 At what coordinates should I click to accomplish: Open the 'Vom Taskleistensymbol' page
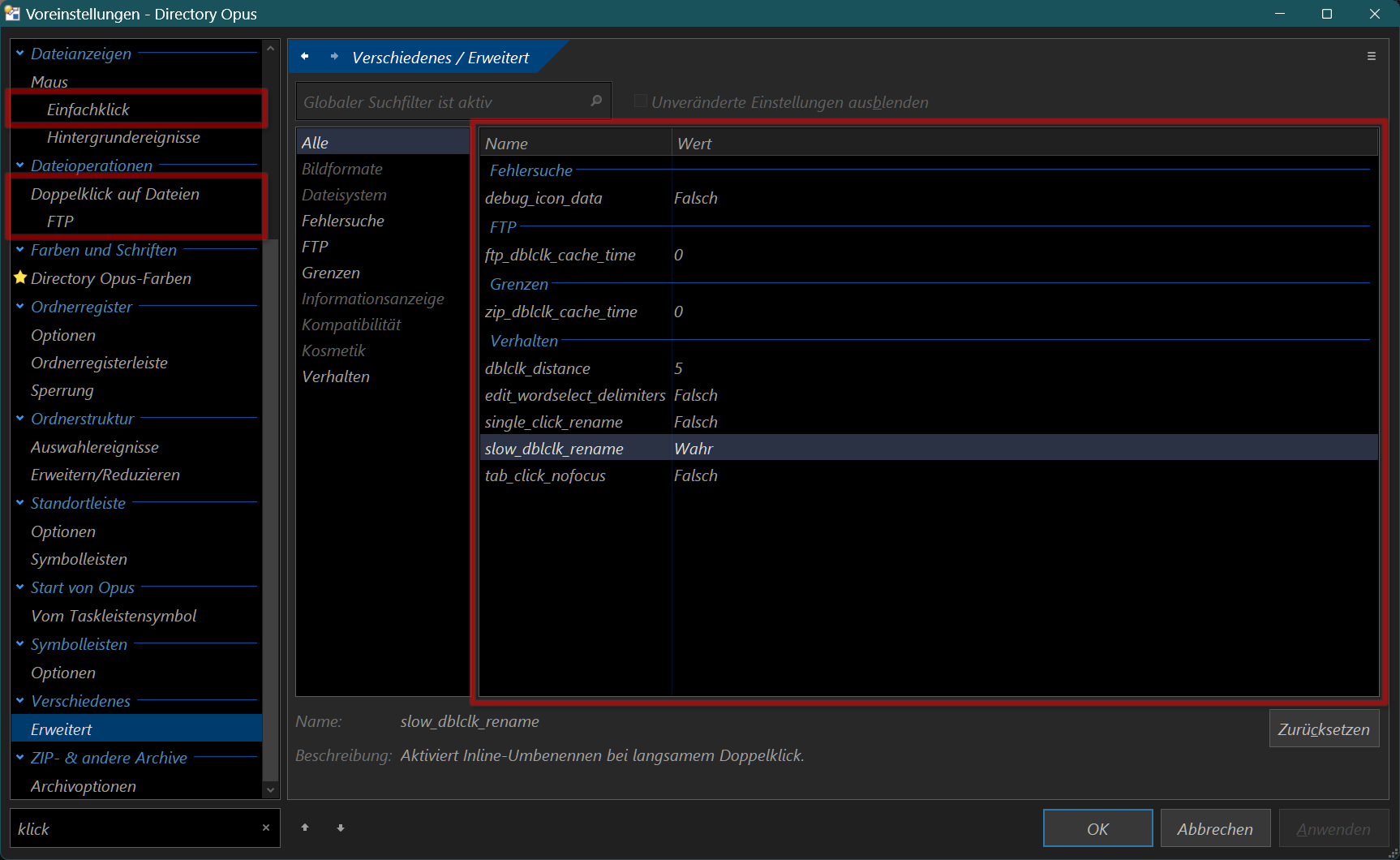coord(136,616)
